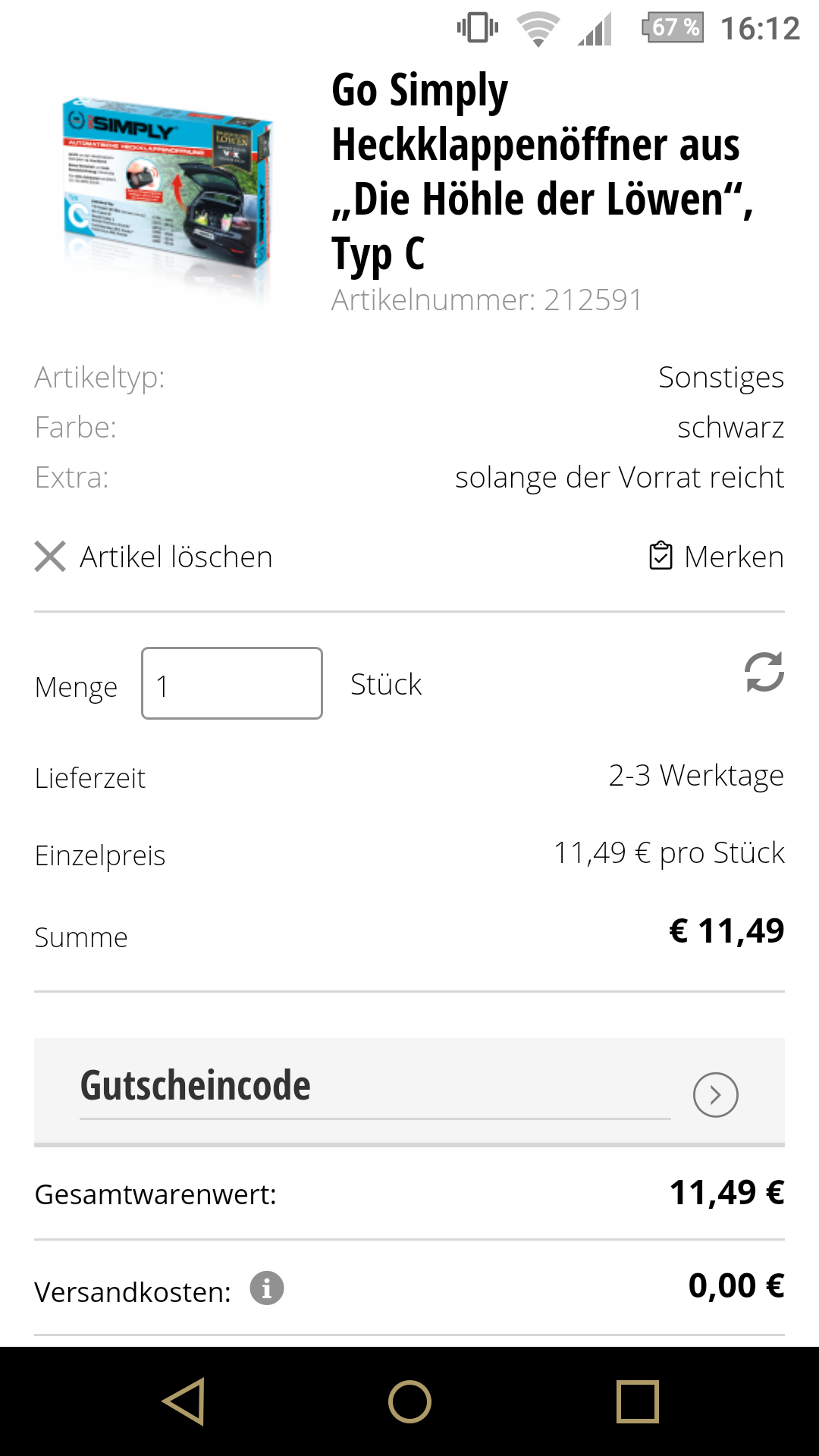Tap the clipboard Merken icon
This screenshot has width=819, height=1456.
pos(661,556)
